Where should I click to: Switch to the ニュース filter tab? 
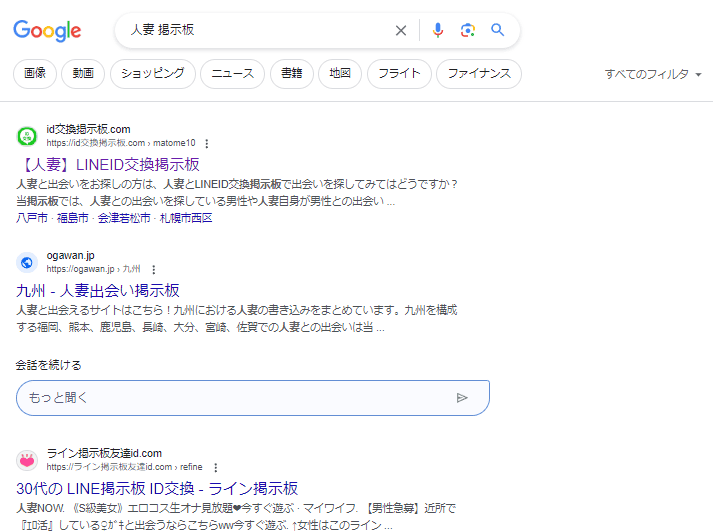point(232,73)
